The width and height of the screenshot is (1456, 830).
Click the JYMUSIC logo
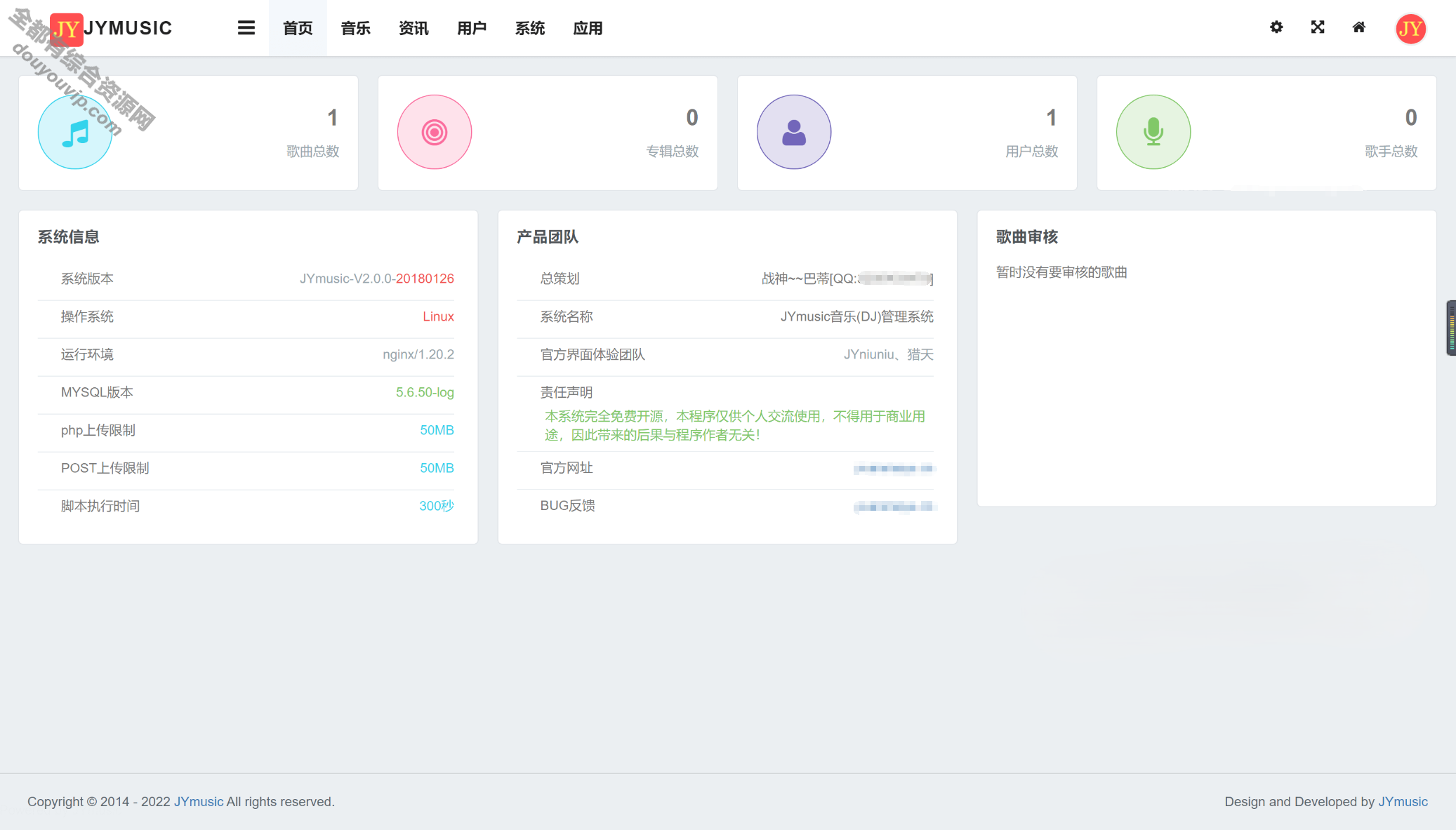111,28
